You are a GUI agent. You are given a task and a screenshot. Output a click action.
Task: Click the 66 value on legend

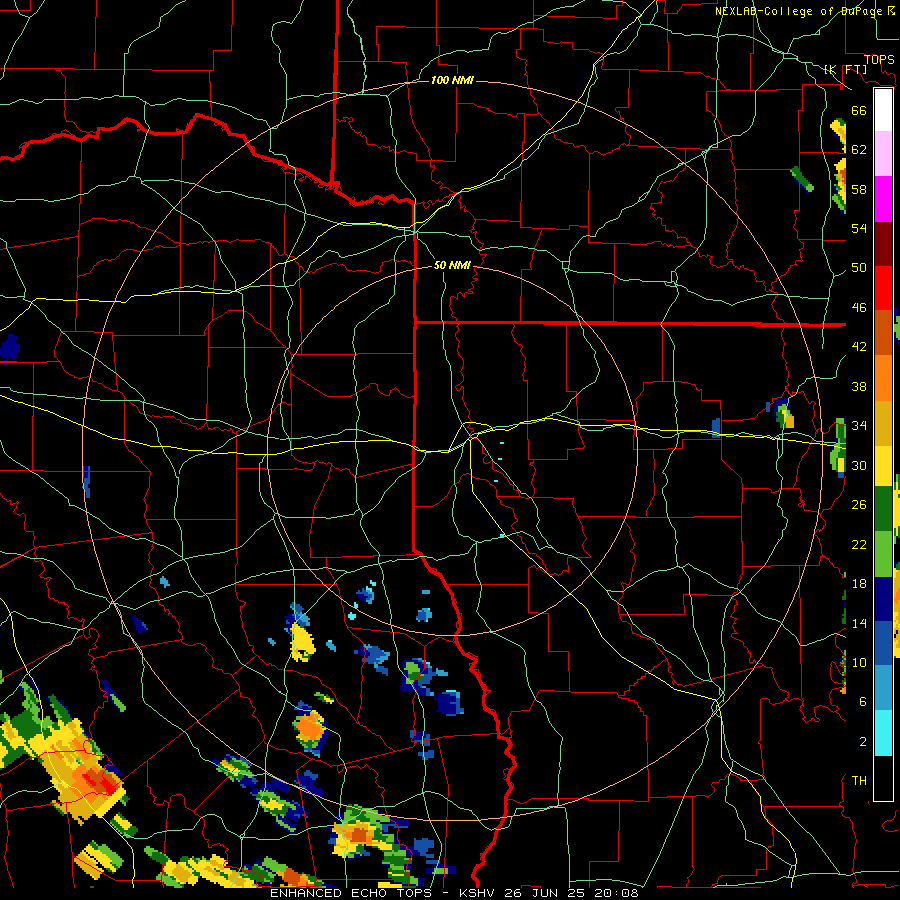pyautogui.click(x=859, y=110)
